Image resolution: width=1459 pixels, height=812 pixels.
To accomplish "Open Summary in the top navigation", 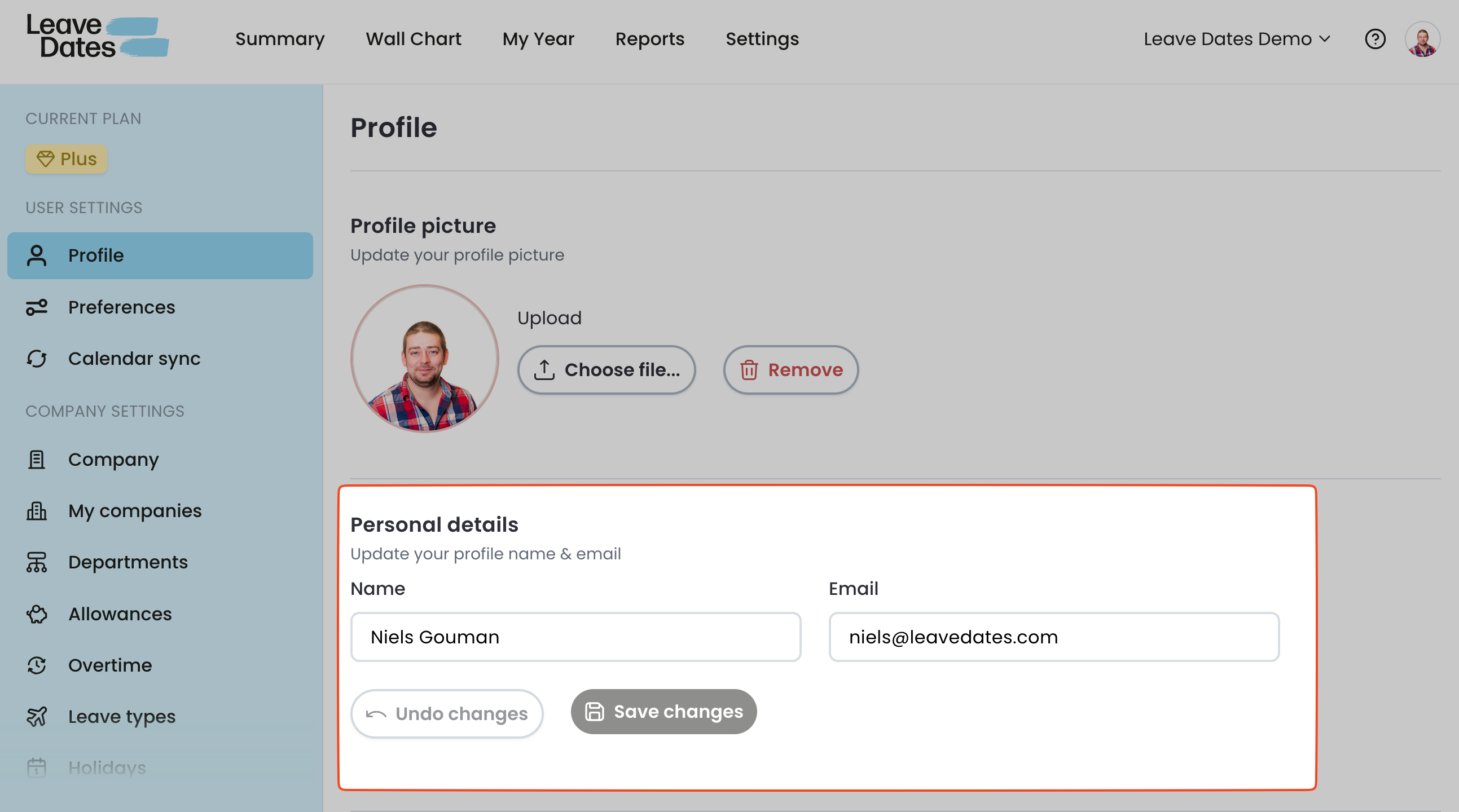I will coord(280,39).
